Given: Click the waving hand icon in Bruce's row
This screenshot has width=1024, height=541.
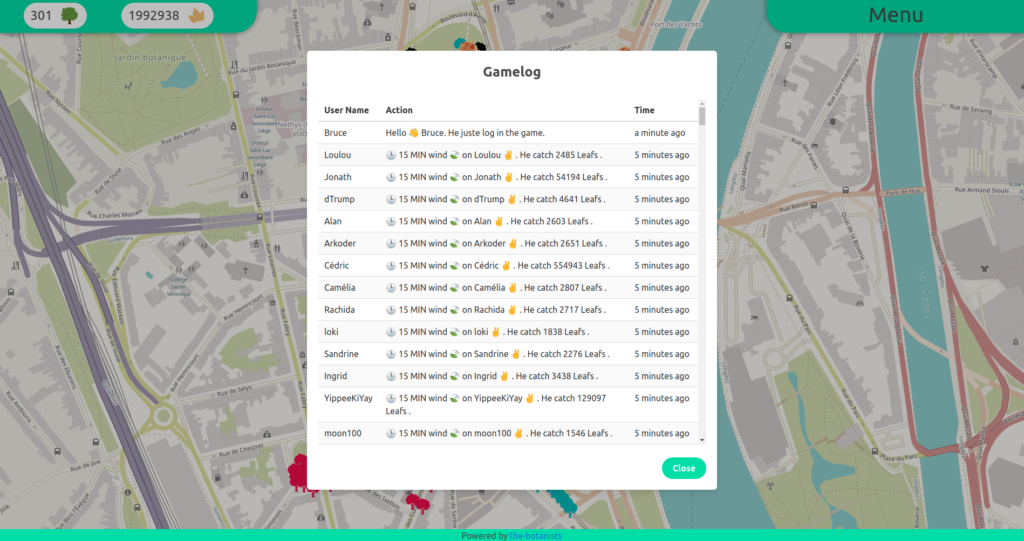Looking at the screenshot, I should pyautogui.click(x=413, y=133).
